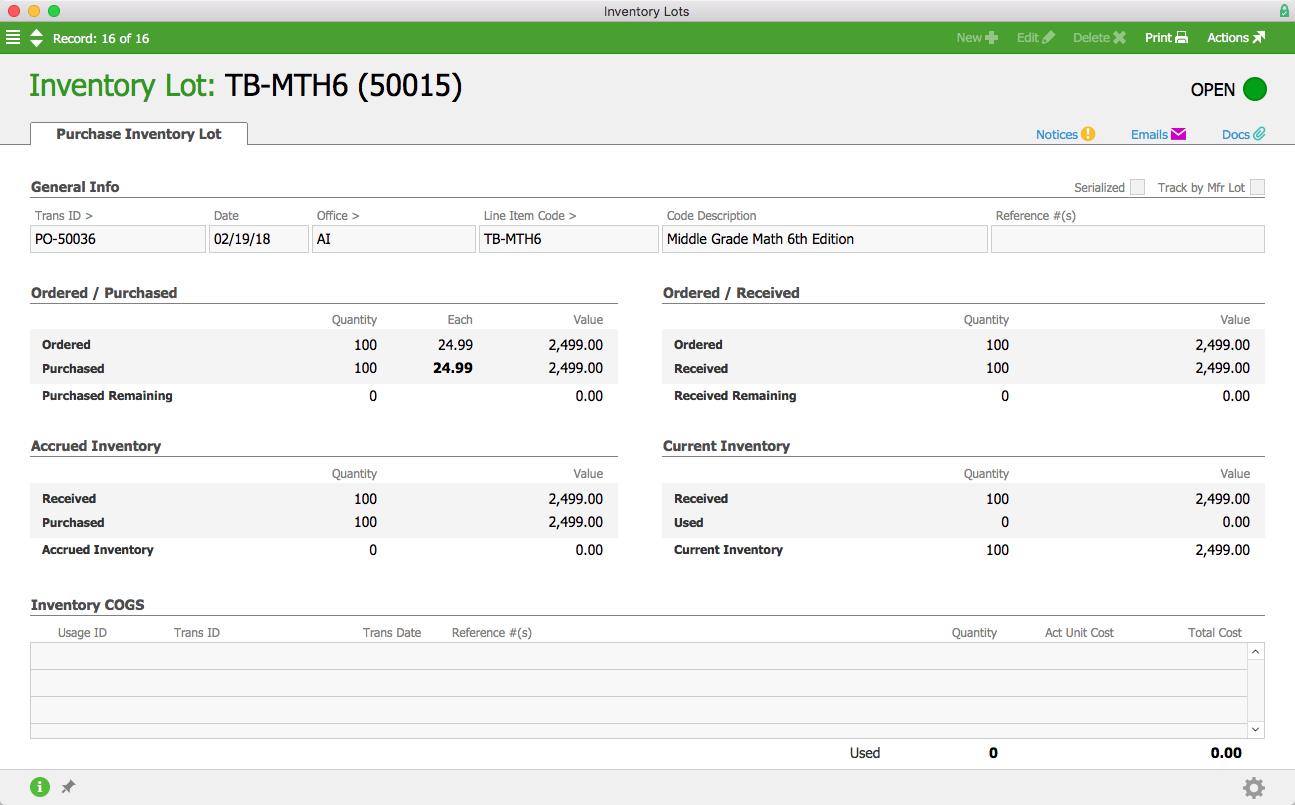The height and width of the screenshot is (805, 1295).
Task: Enable Track by Mfr Lot checkbox
Action: [1257, 187]
